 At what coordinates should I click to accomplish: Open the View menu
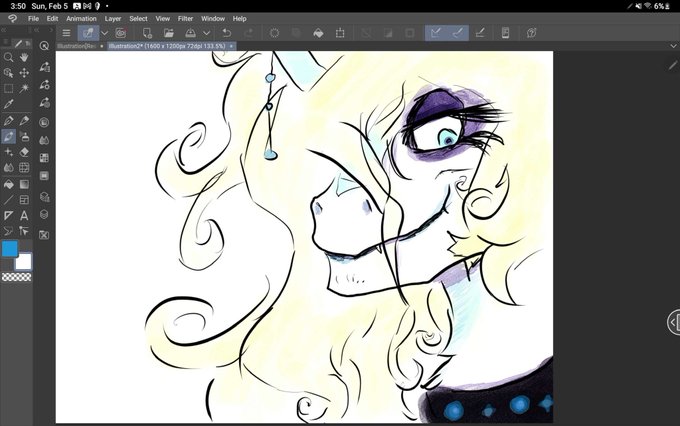163,19
